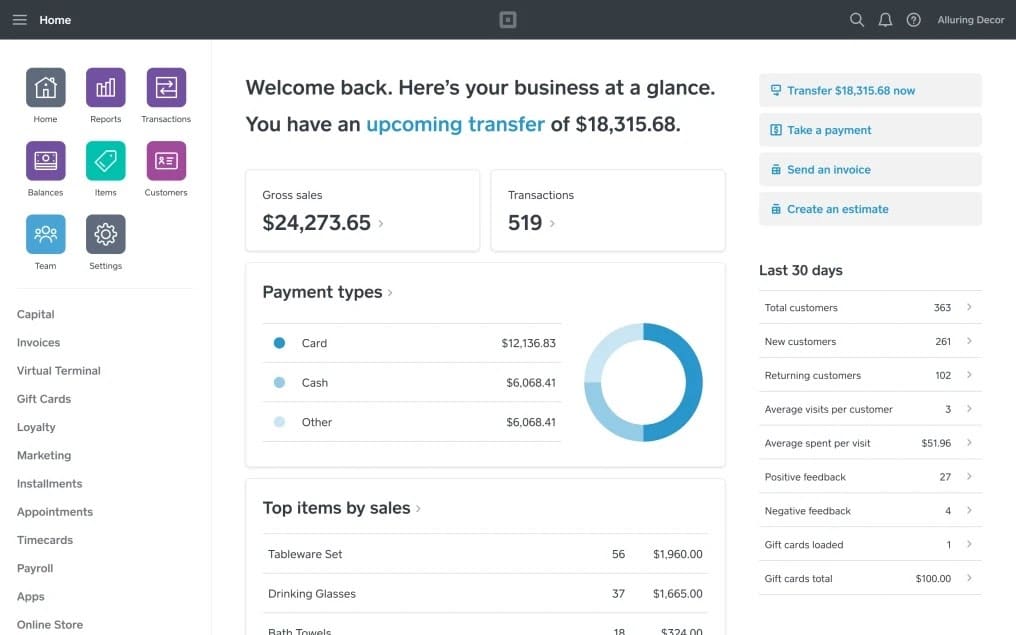Select the Transactions icon
The height and width of the screenshot is (635, 1016).
pos(165,87)
